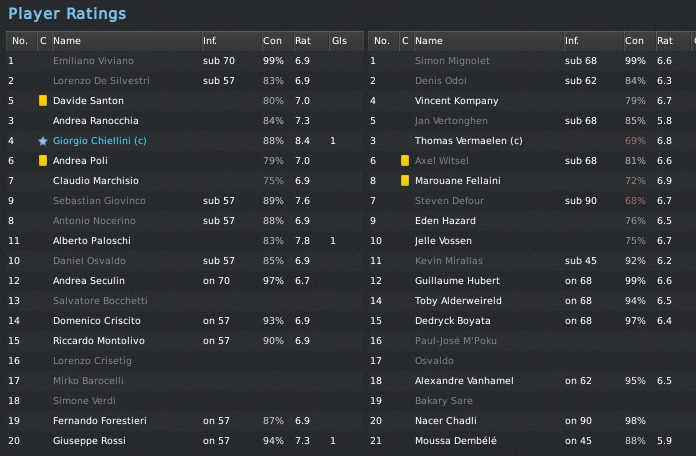Open Giuseppe Rossi's player profile
696x456 pixels.
91,441
